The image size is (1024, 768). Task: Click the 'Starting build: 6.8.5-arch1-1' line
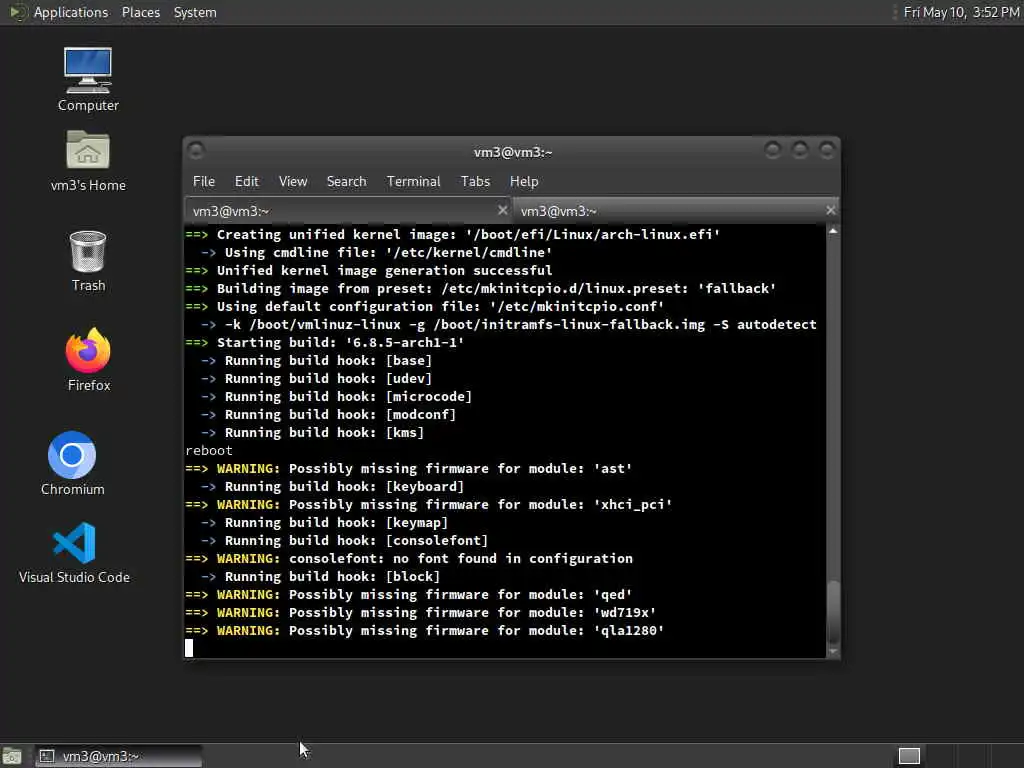325,342
